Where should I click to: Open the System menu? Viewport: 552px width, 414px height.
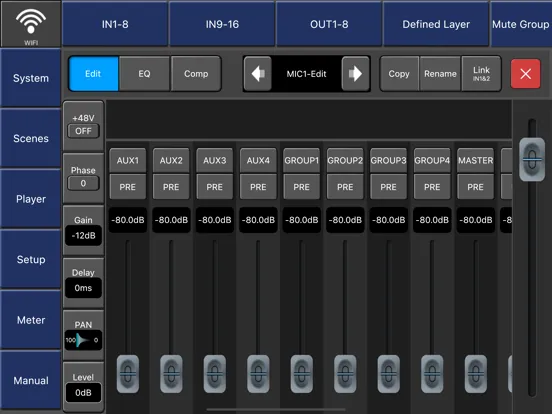coord(31,78)
